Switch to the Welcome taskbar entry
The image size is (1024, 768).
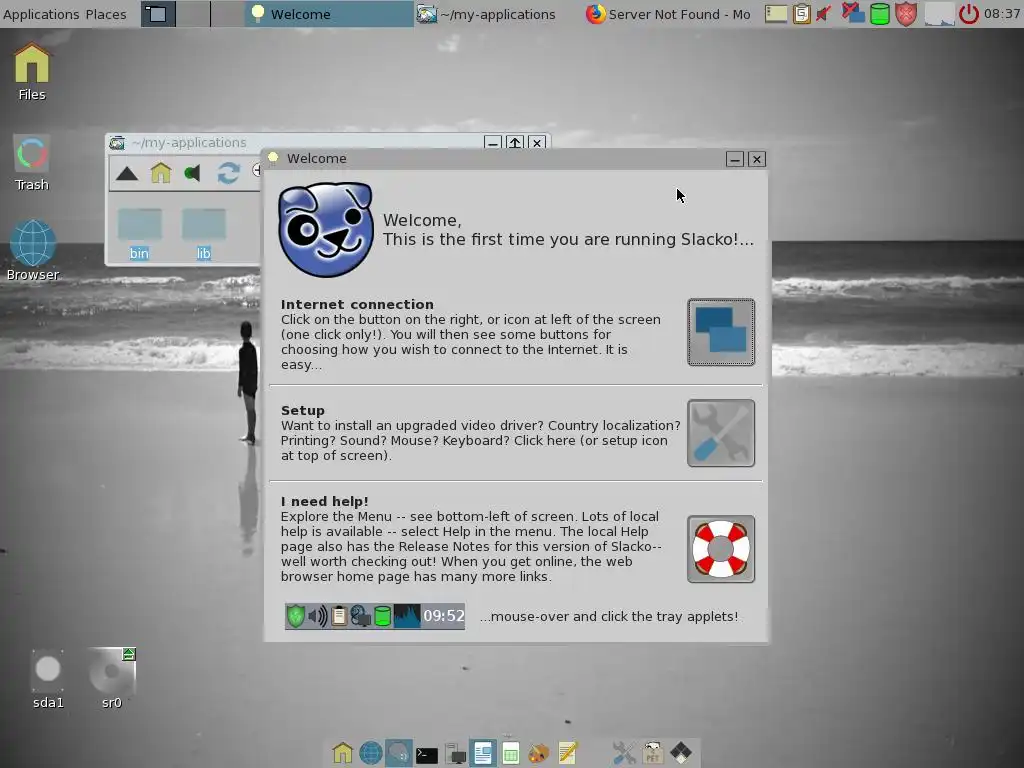(x=328, y=14)
